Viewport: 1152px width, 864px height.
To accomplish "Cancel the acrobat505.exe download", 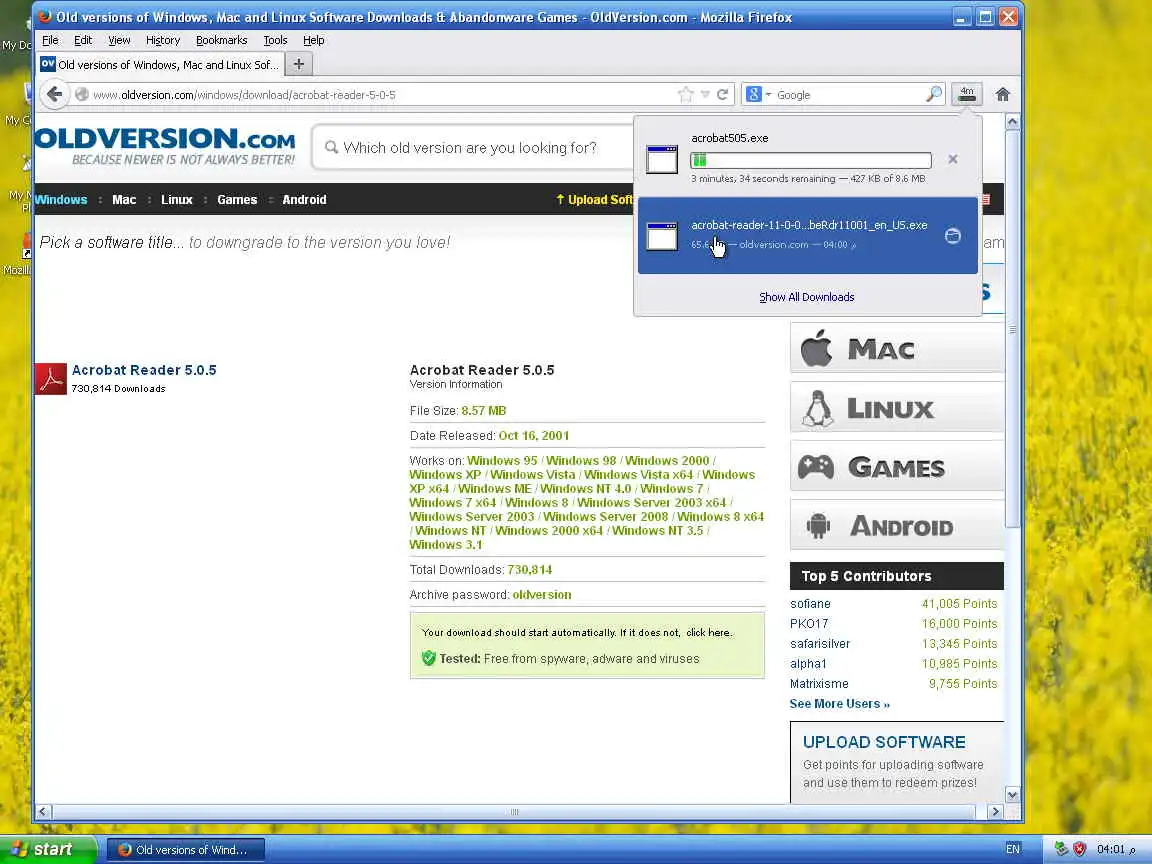I will tap(953, 159).
